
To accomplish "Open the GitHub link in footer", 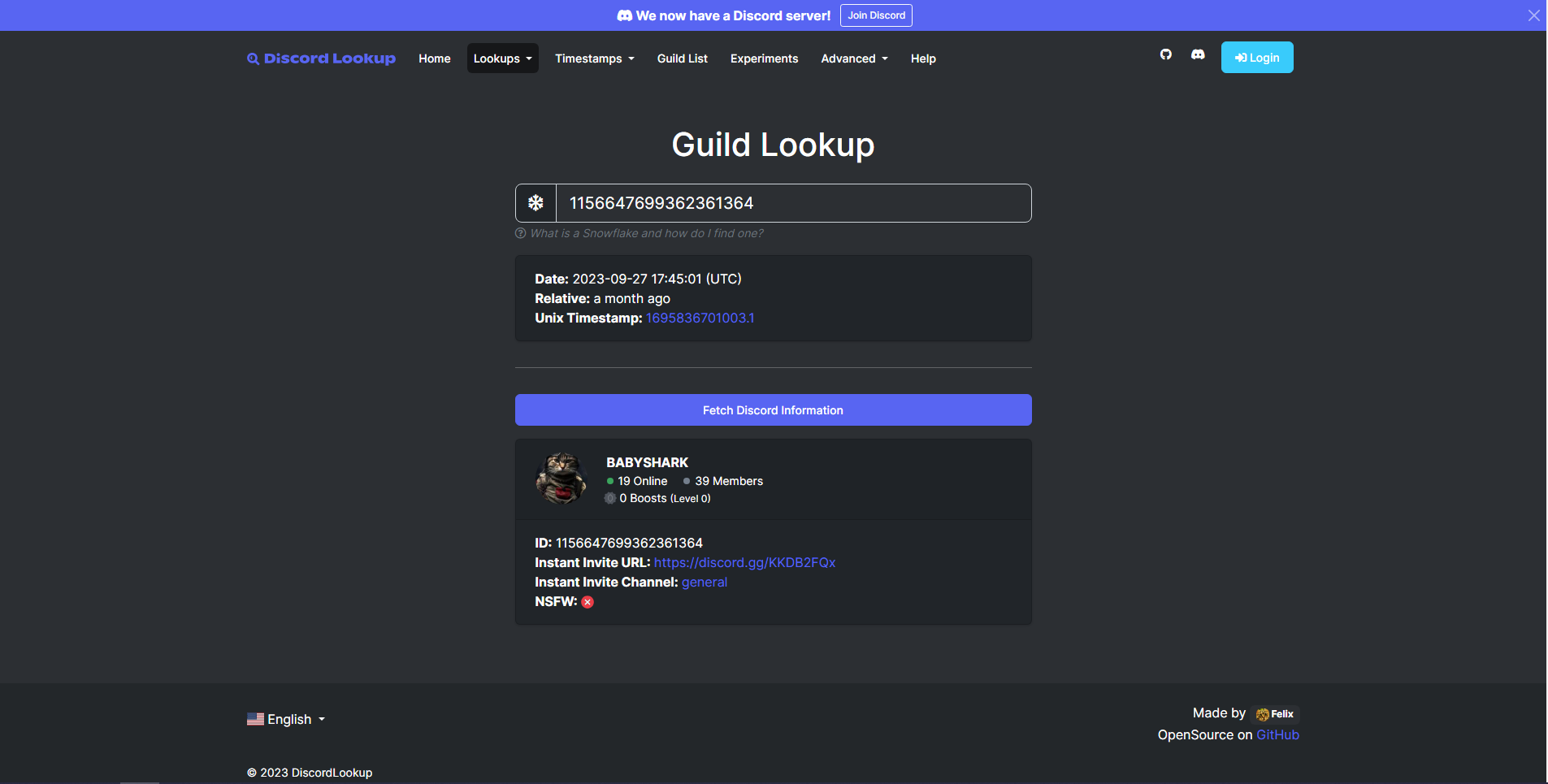I will [x=1277, y=735].
